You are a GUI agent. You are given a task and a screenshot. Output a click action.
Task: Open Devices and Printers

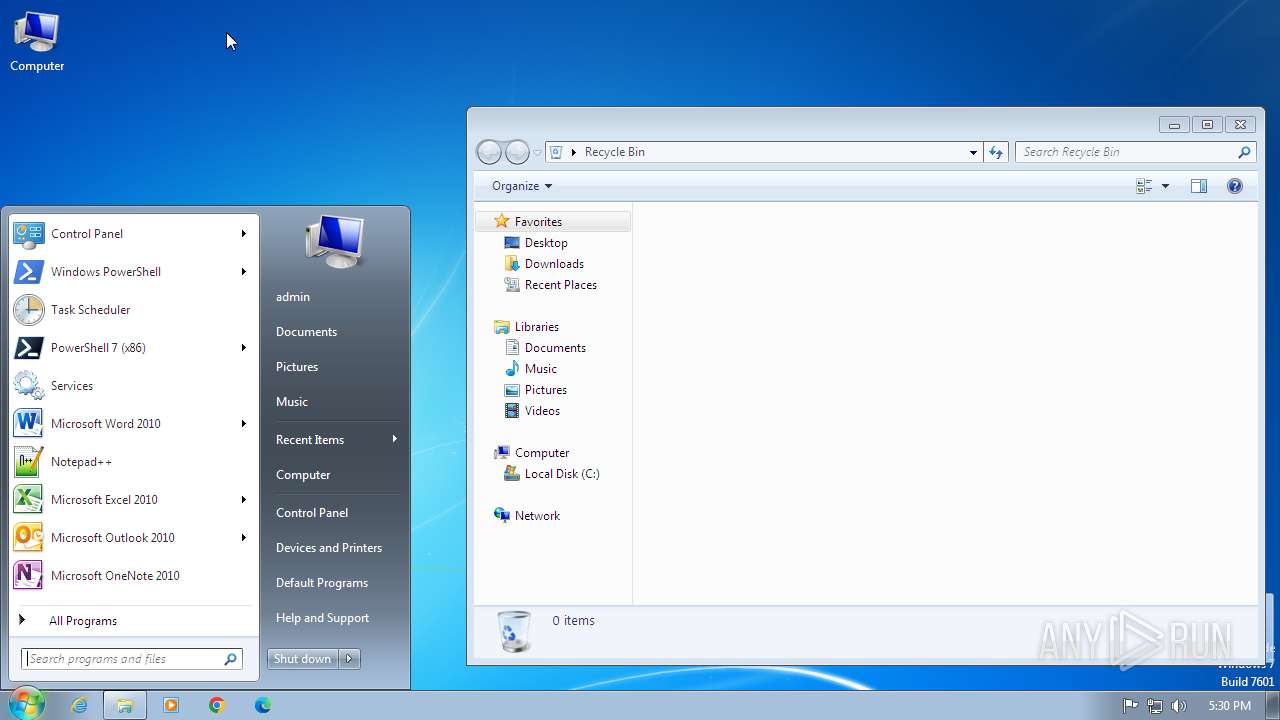pyautogui.click(x=334, y=548)
